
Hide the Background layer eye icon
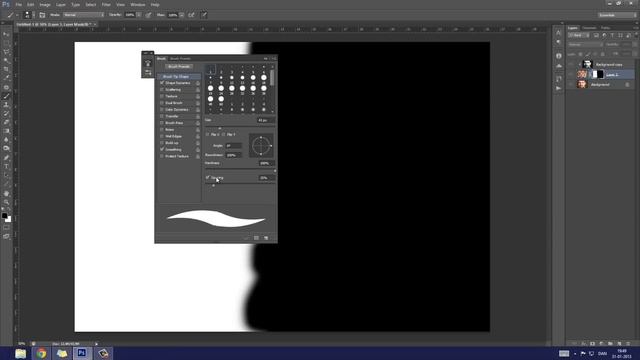click(x=571, y=84)
